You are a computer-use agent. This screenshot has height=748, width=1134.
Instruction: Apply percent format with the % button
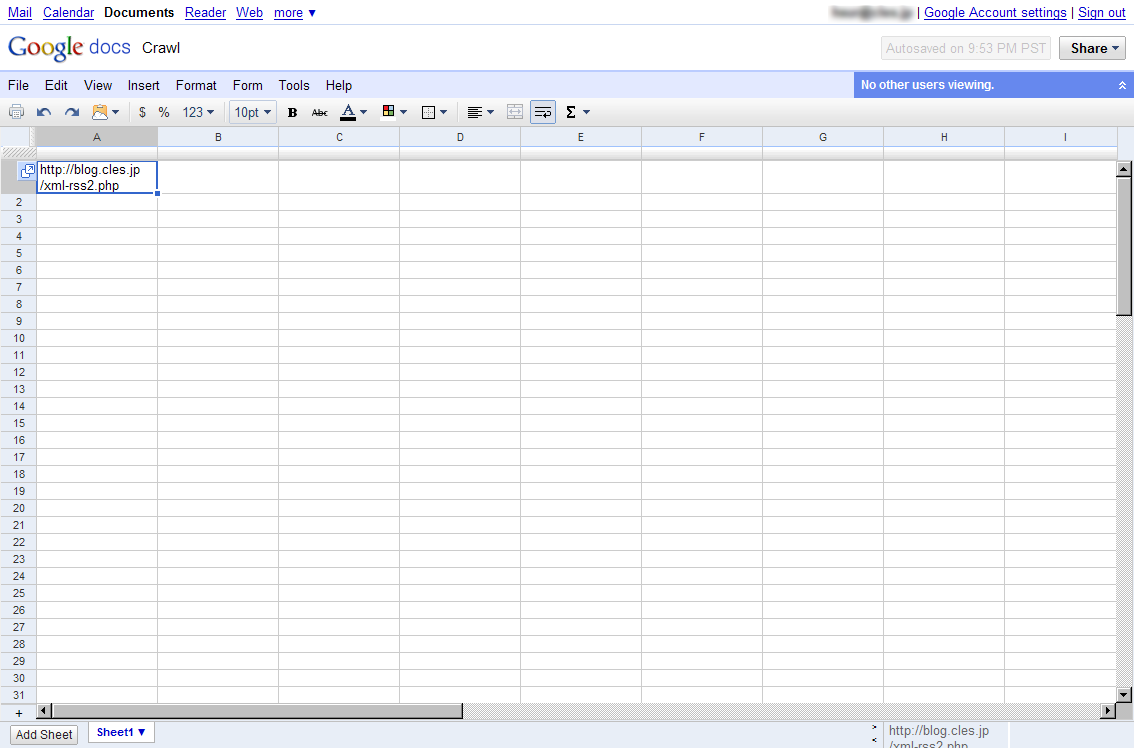click(164, 112)
